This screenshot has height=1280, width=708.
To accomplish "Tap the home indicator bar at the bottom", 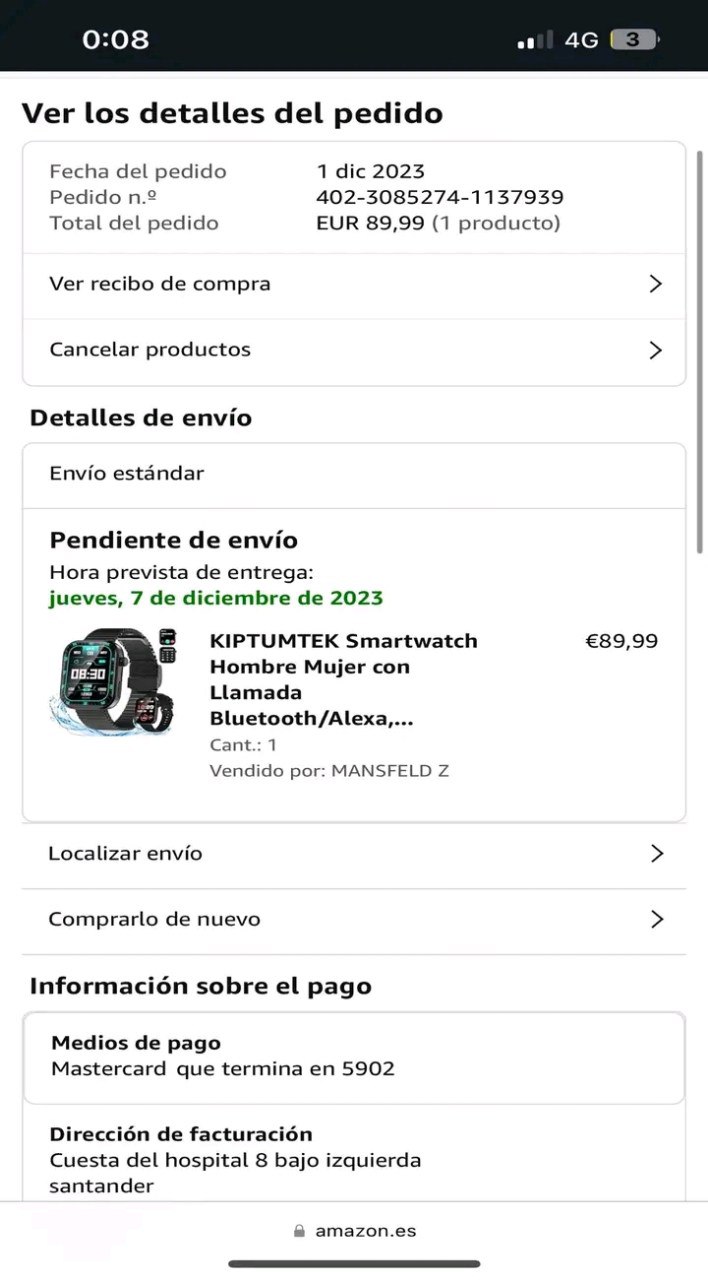I will point(354,1264).
